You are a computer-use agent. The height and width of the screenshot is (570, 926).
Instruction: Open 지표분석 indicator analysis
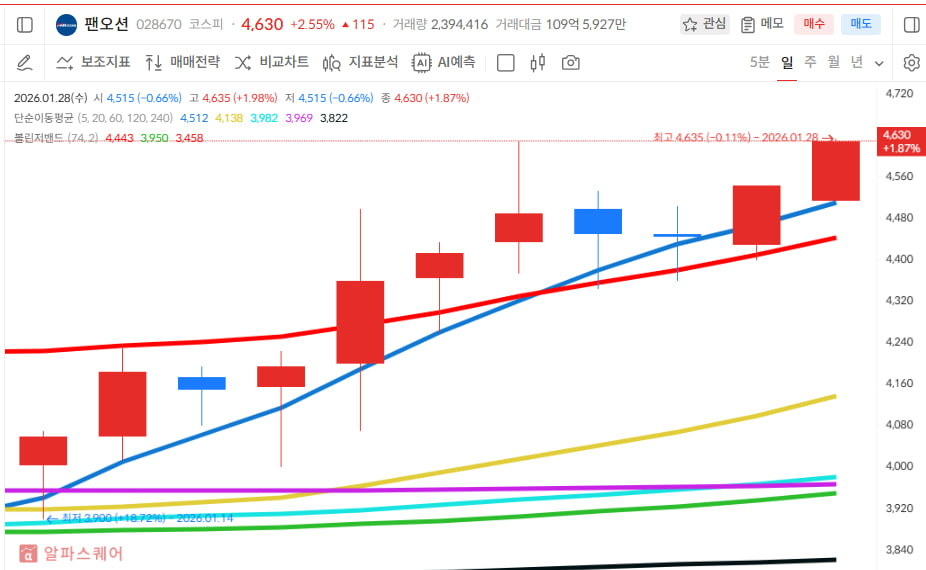pos(361,63)
